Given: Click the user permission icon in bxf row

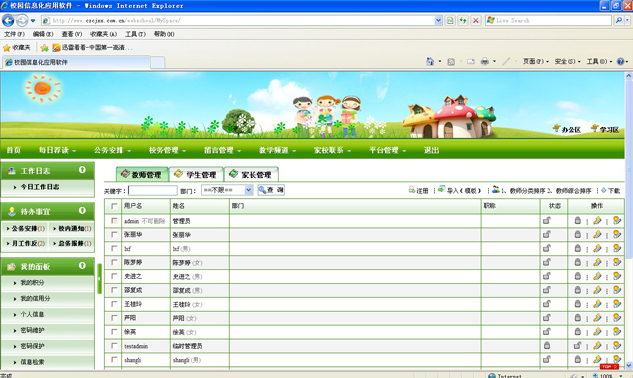Looking at the screenshot, I should pos(617,248).
